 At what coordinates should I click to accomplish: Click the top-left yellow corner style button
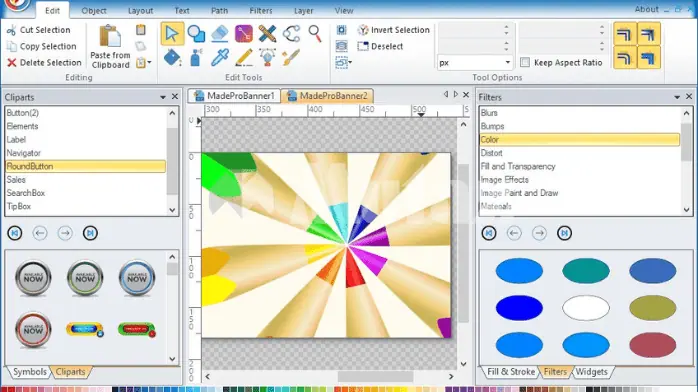tap(625, 34)
